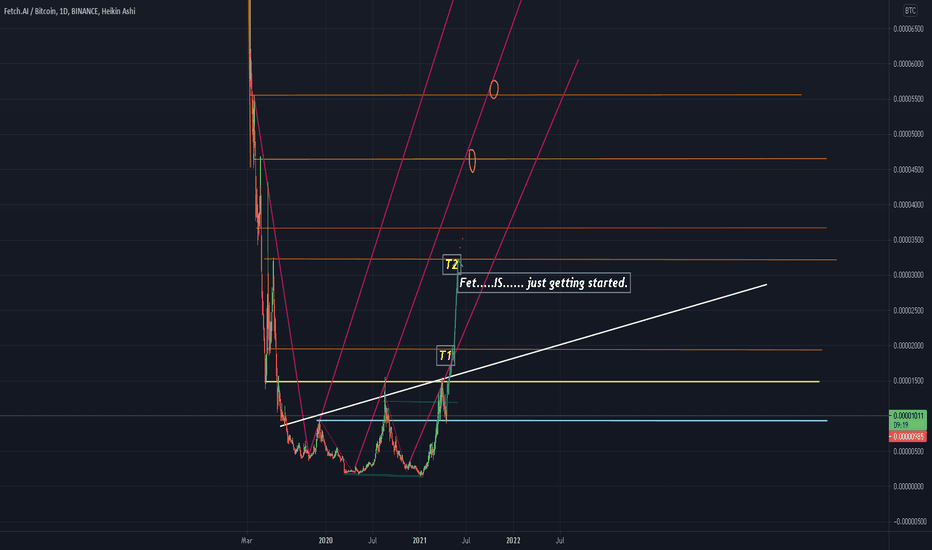Click the 'Fet.....IS...... just getting started.' text note
Image resolution: width=932 pixels, height=550 pixels.
pos(544,283)
